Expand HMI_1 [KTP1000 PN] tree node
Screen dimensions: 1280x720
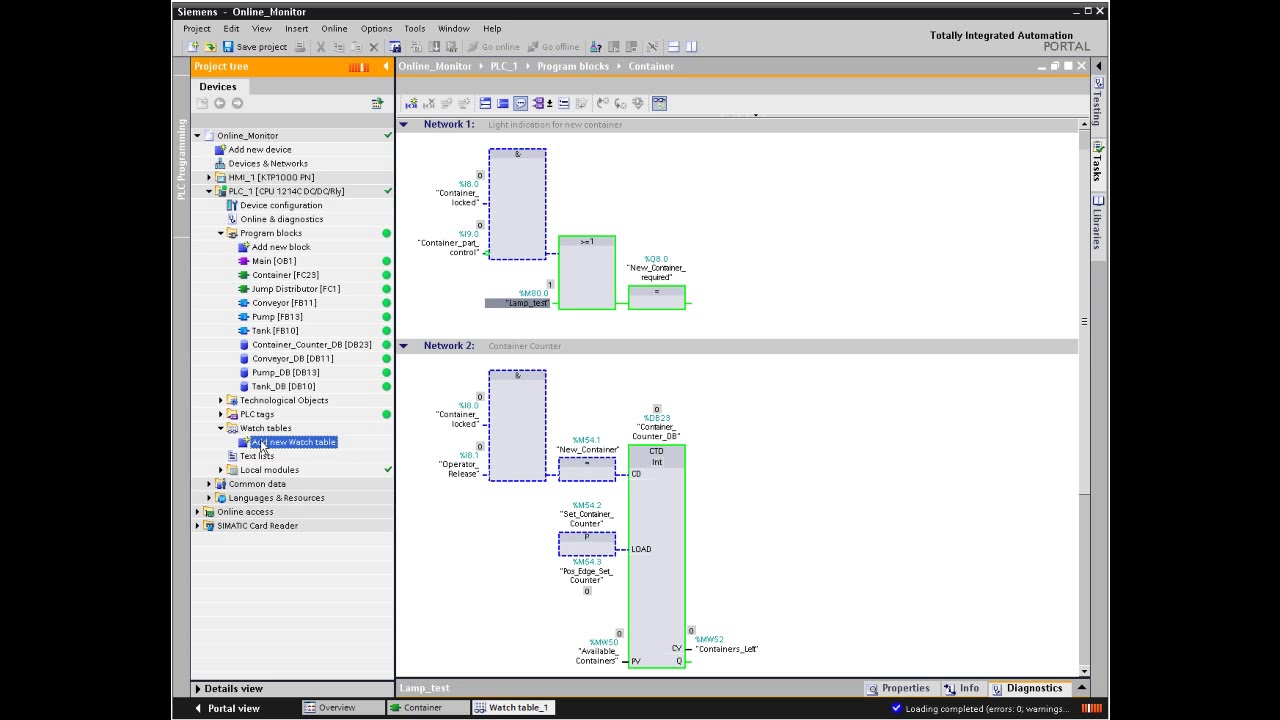209,177
